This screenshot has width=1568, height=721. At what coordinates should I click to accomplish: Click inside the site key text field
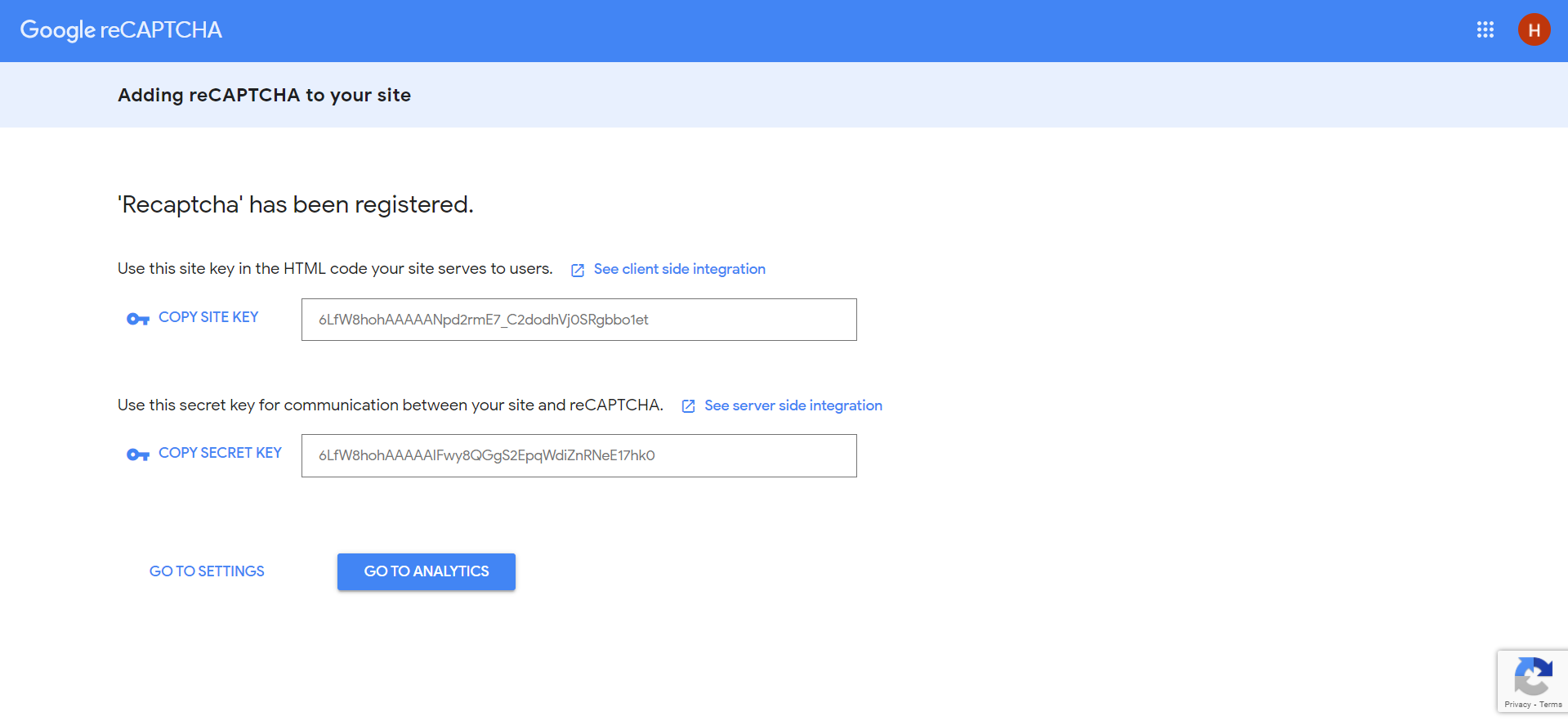579,320
